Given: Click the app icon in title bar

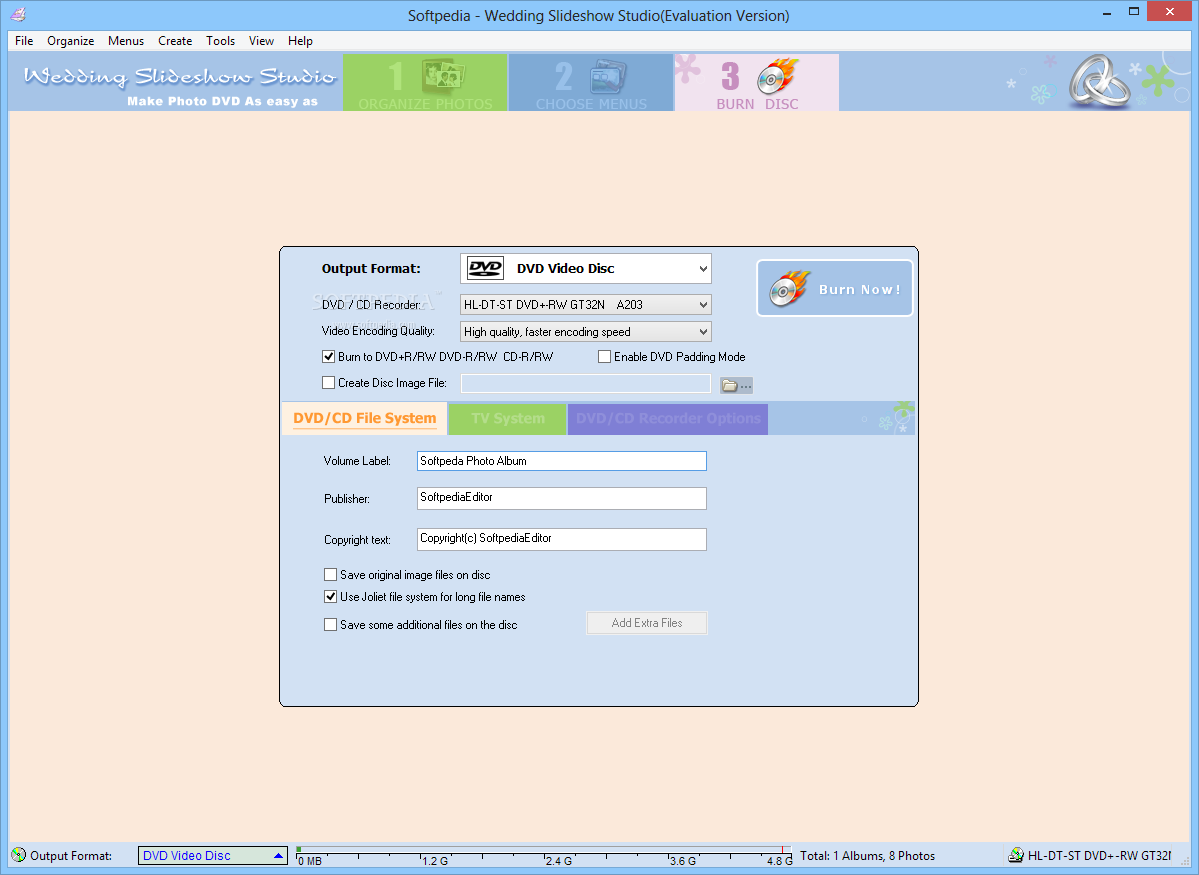Looking at the screenshot, I should [18, 15].
